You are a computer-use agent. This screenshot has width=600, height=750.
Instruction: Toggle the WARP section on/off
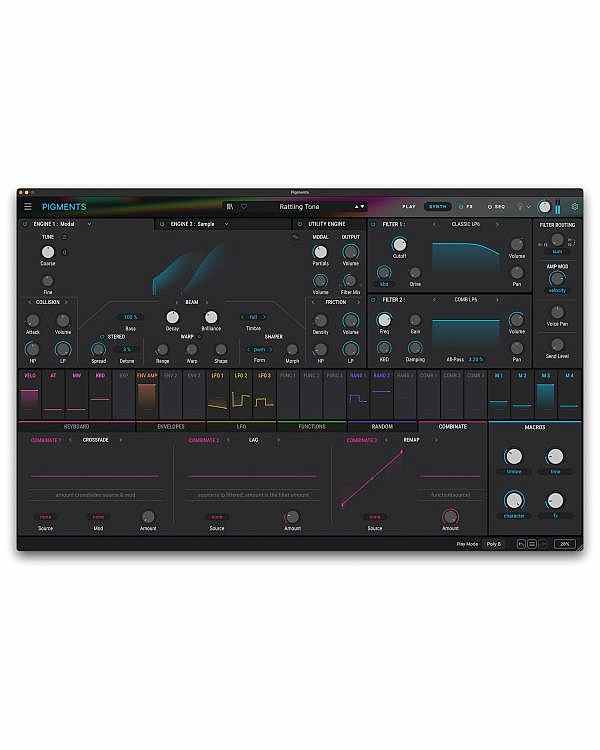[200, 337]
